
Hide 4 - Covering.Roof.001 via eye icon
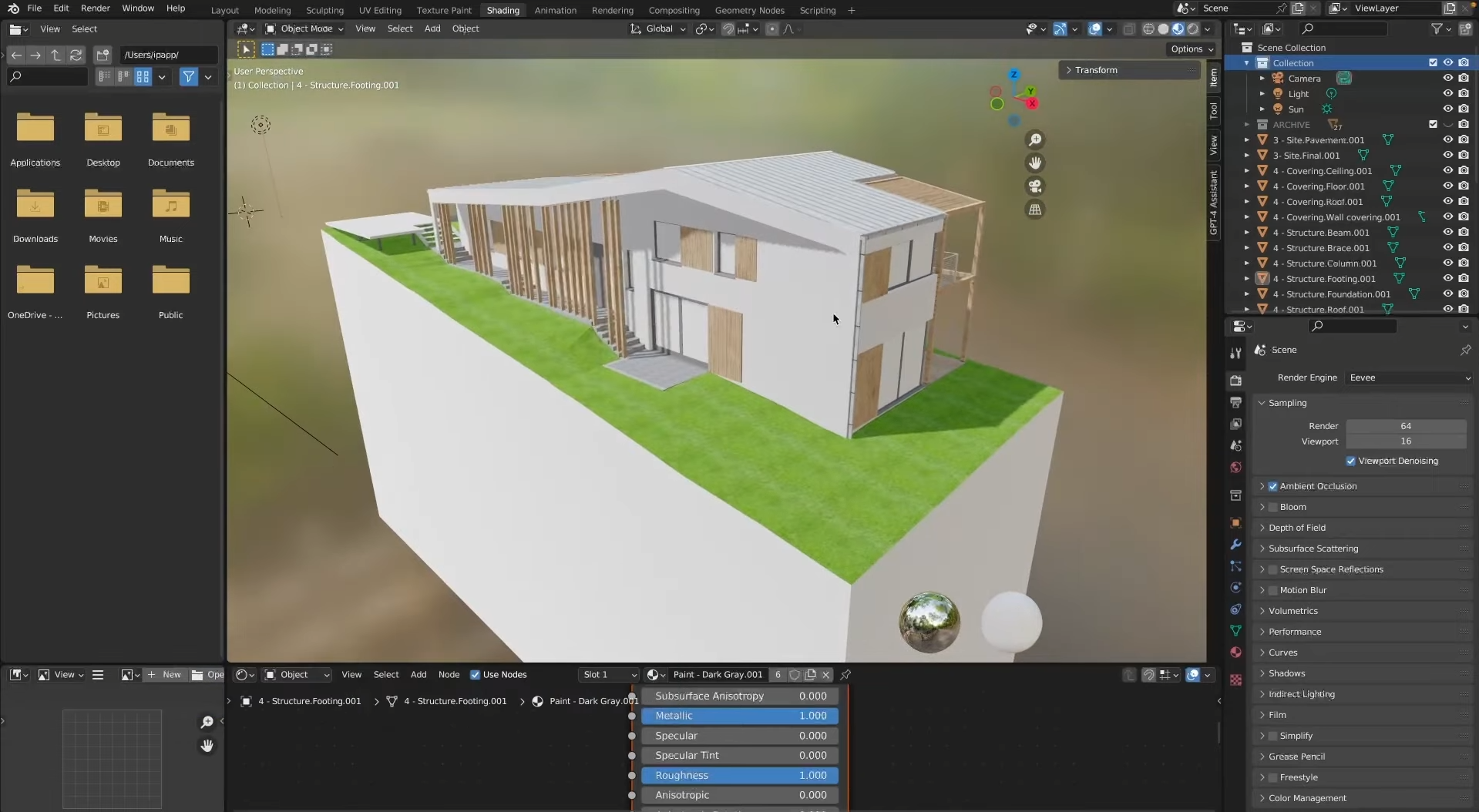click(x=1447, y=201)
